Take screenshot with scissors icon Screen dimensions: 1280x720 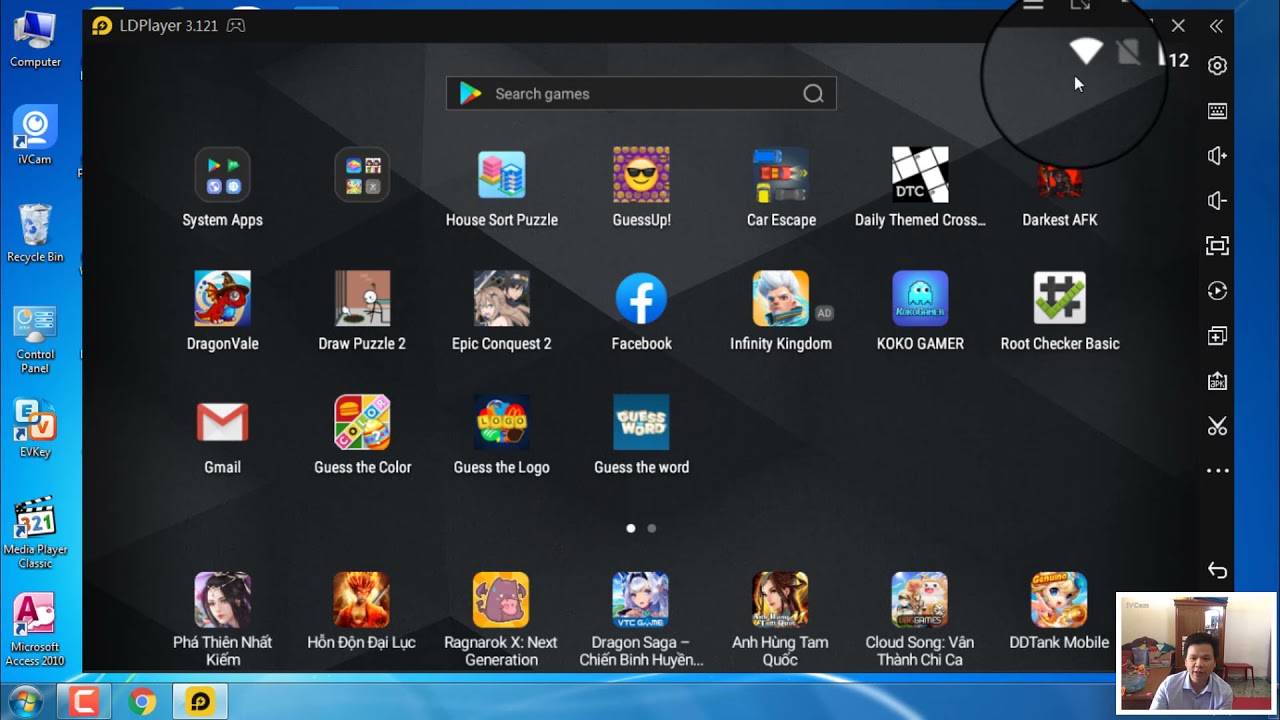pyautogui.click(x=1217, y=427)
